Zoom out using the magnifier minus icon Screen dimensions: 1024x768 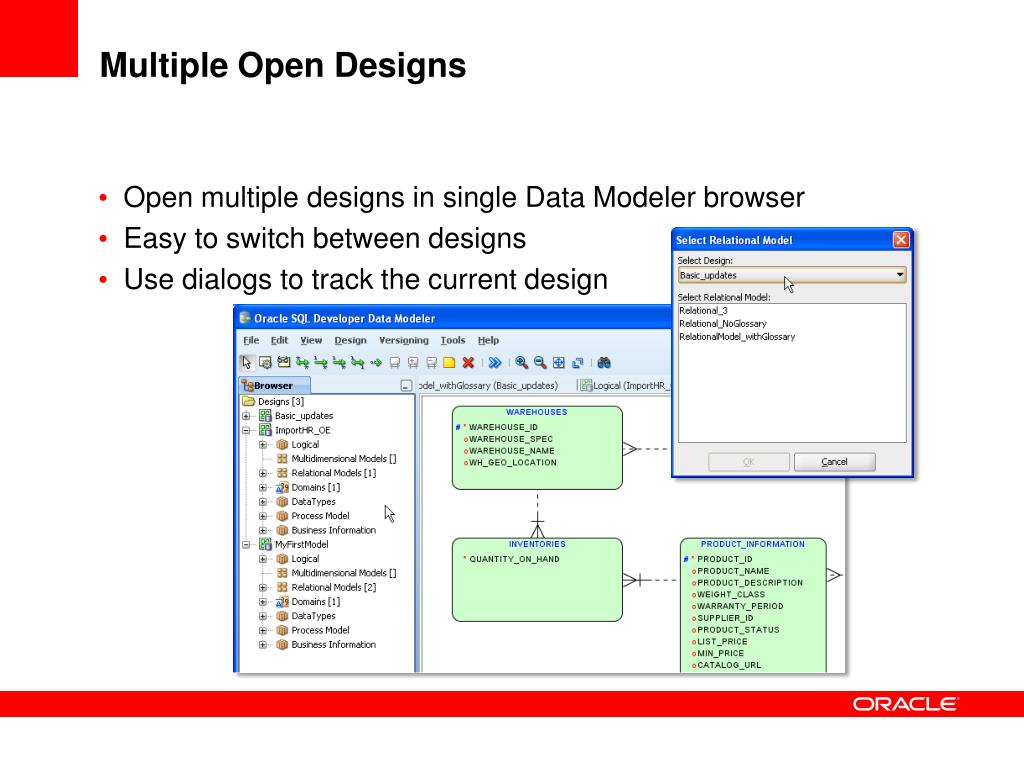coord(540,362)
